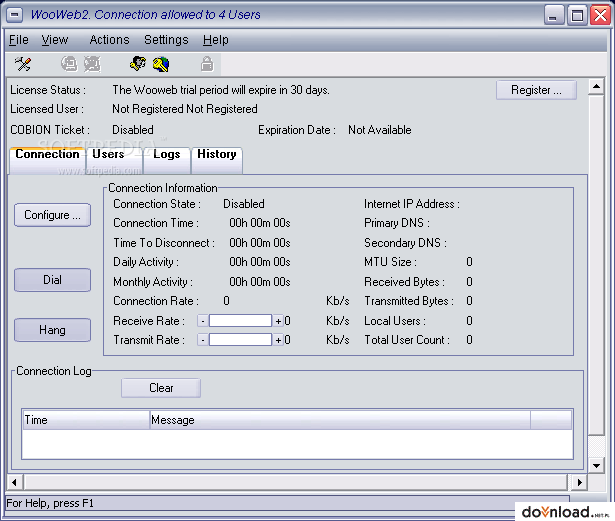Switch to the Logs tab
This screenshot has width=615, height=521.
[167, 160]
